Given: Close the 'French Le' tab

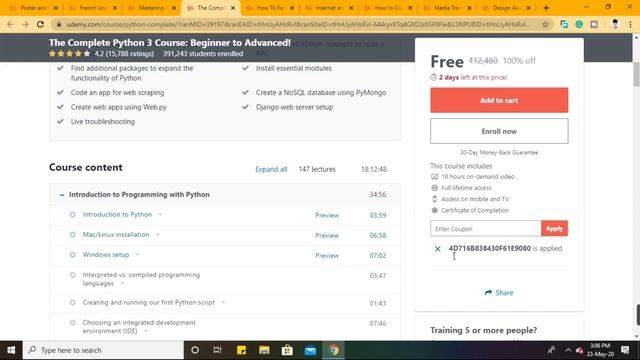Looking at the screenshot, I should 115,8.
